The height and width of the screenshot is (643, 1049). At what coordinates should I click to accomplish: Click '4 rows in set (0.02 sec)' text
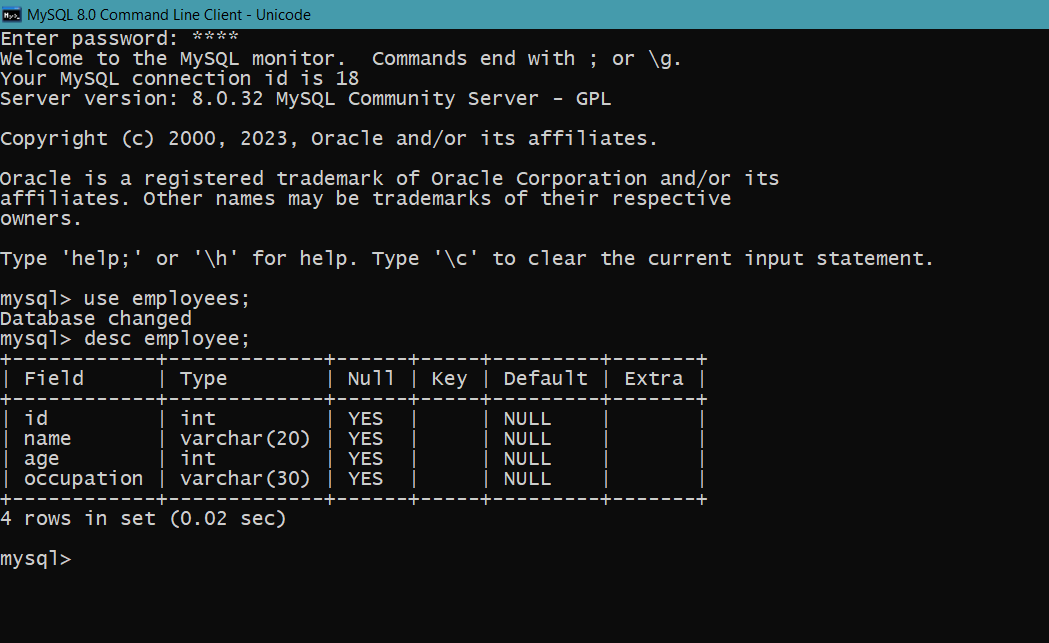click(x=143, y=519)
